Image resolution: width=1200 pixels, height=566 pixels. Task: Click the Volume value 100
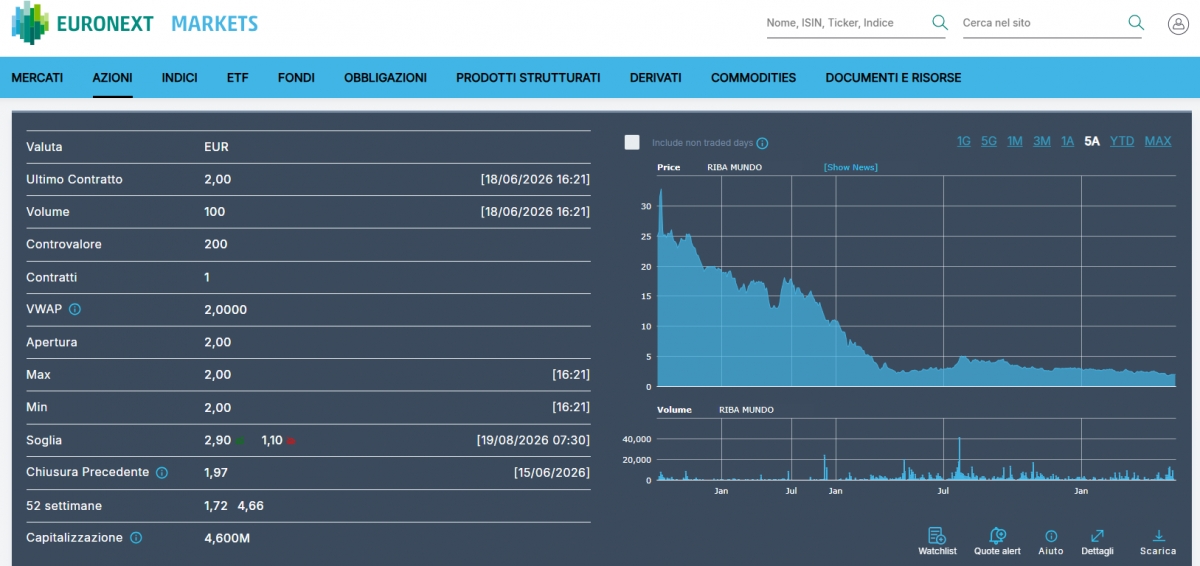coord(214,212)
